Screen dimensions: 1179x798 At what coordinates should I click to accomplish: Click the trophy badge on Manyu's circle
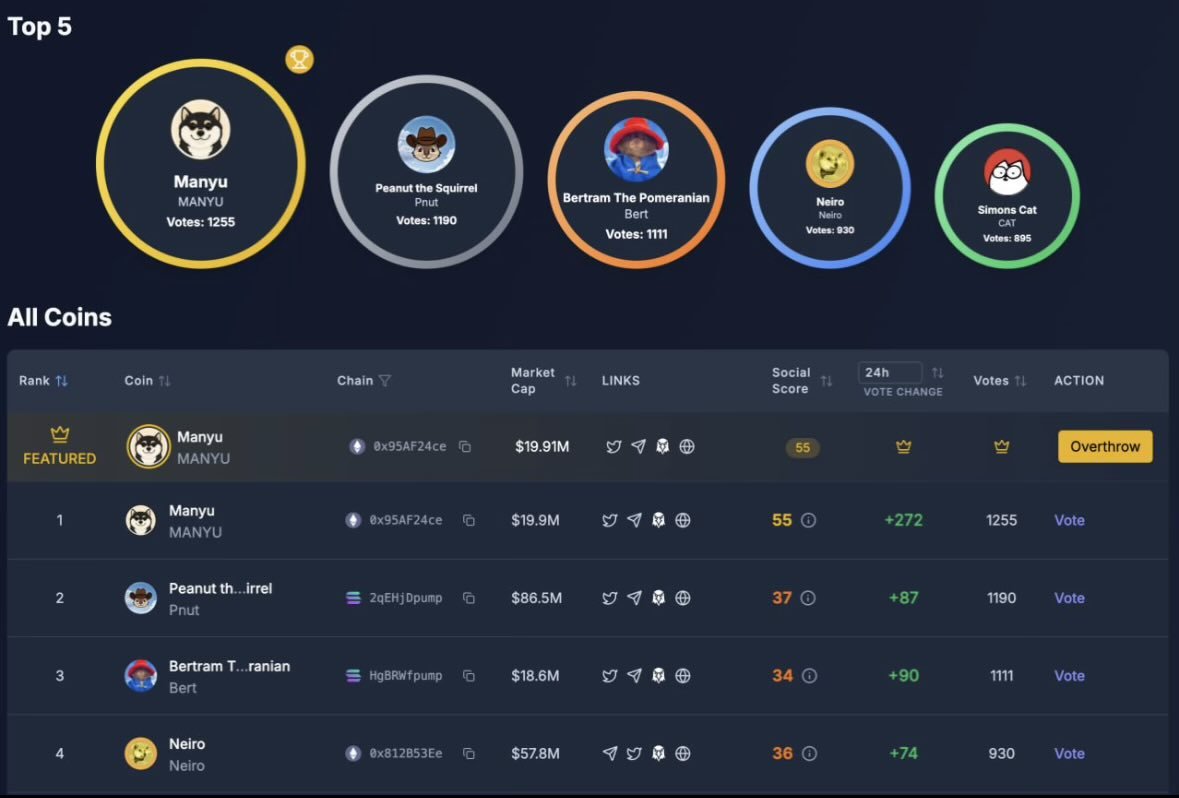(297, 60)
